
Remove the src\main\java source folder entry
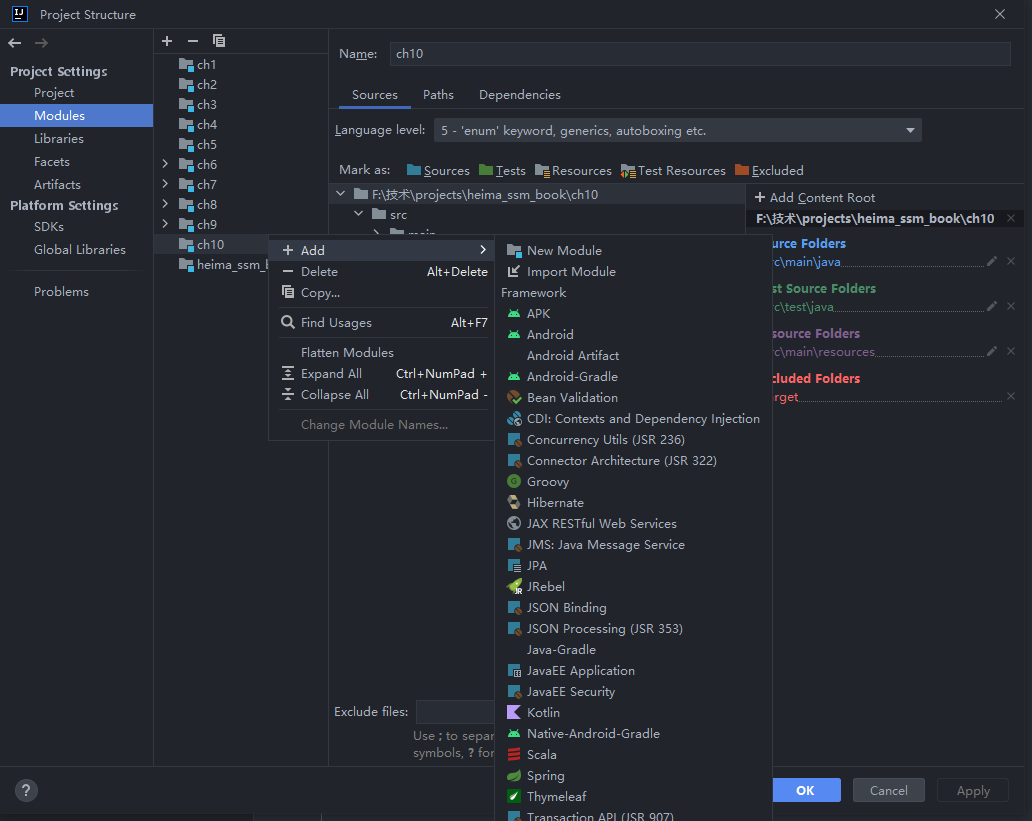coord(1011,261)
